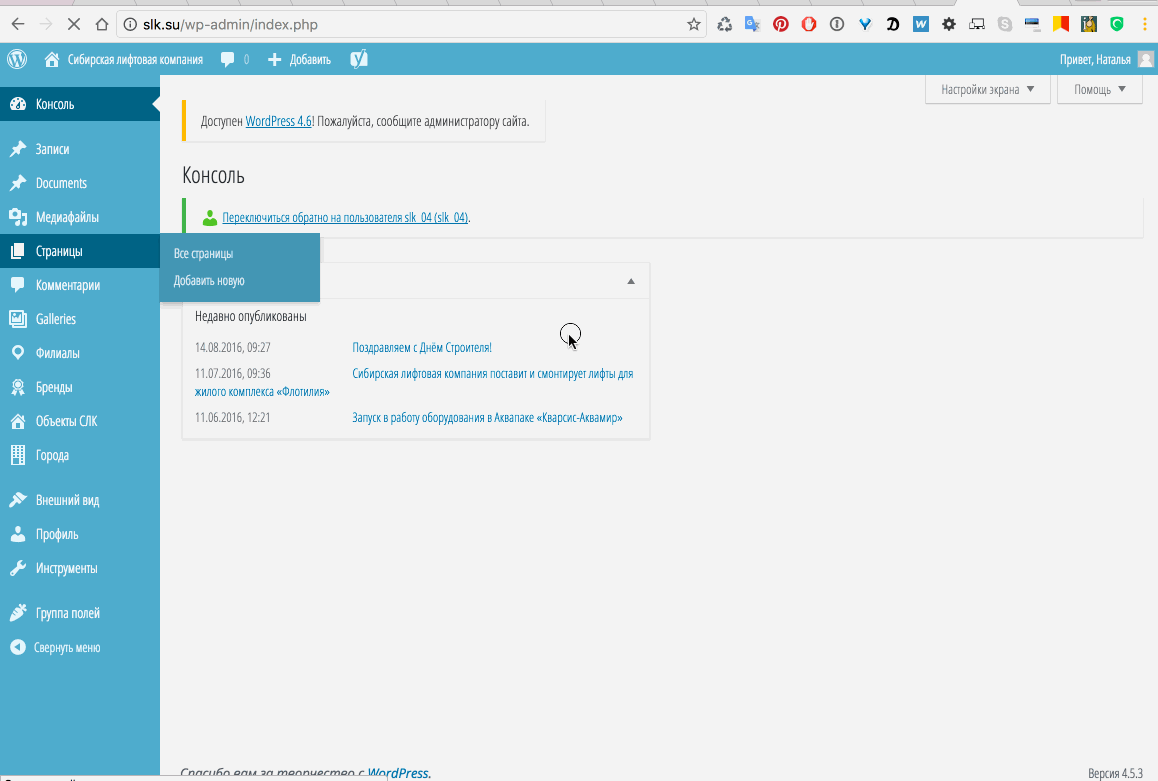Bookmark this page with the star icon
This screenshot has width=1158, height=781.
(x=693, y=24)
